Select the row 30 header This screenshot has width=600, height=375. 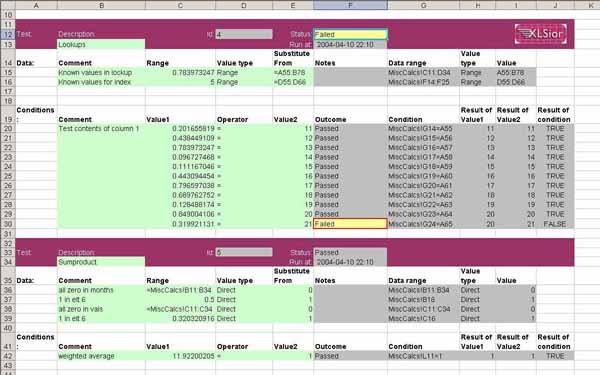coord(8,224)
